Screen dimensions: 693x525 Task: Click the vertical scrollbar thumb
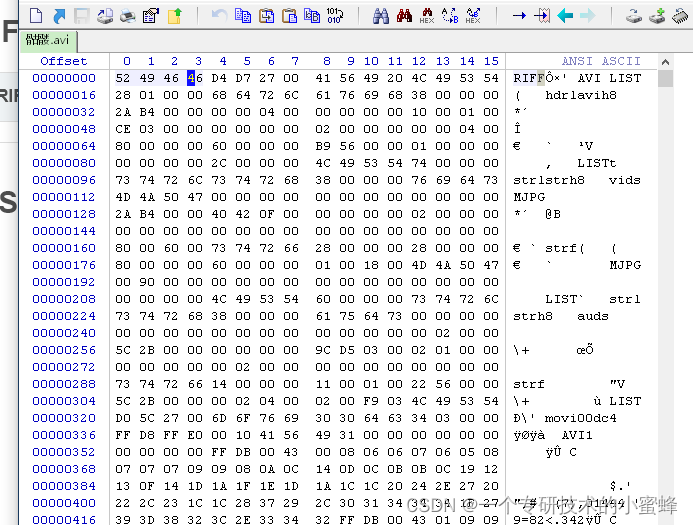(665, 79)
